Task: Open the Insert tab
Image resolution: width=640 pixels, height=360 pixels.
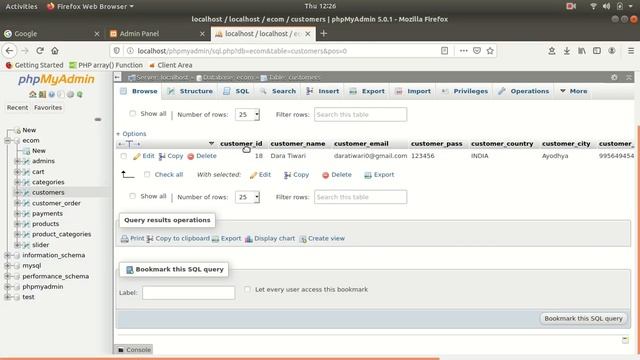Action: pyautogui.click(x=323, y=91)
